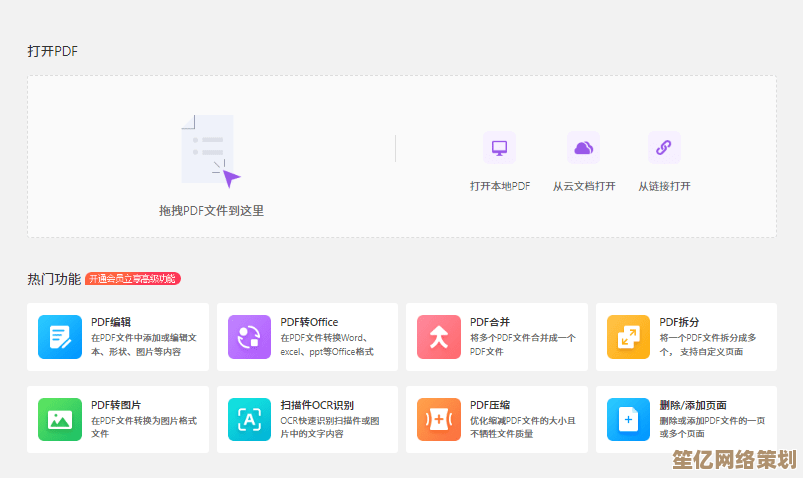Viewport: 803px width, 478px height.
Task: Select the 从云文档打开 text label
Action: 584,186
